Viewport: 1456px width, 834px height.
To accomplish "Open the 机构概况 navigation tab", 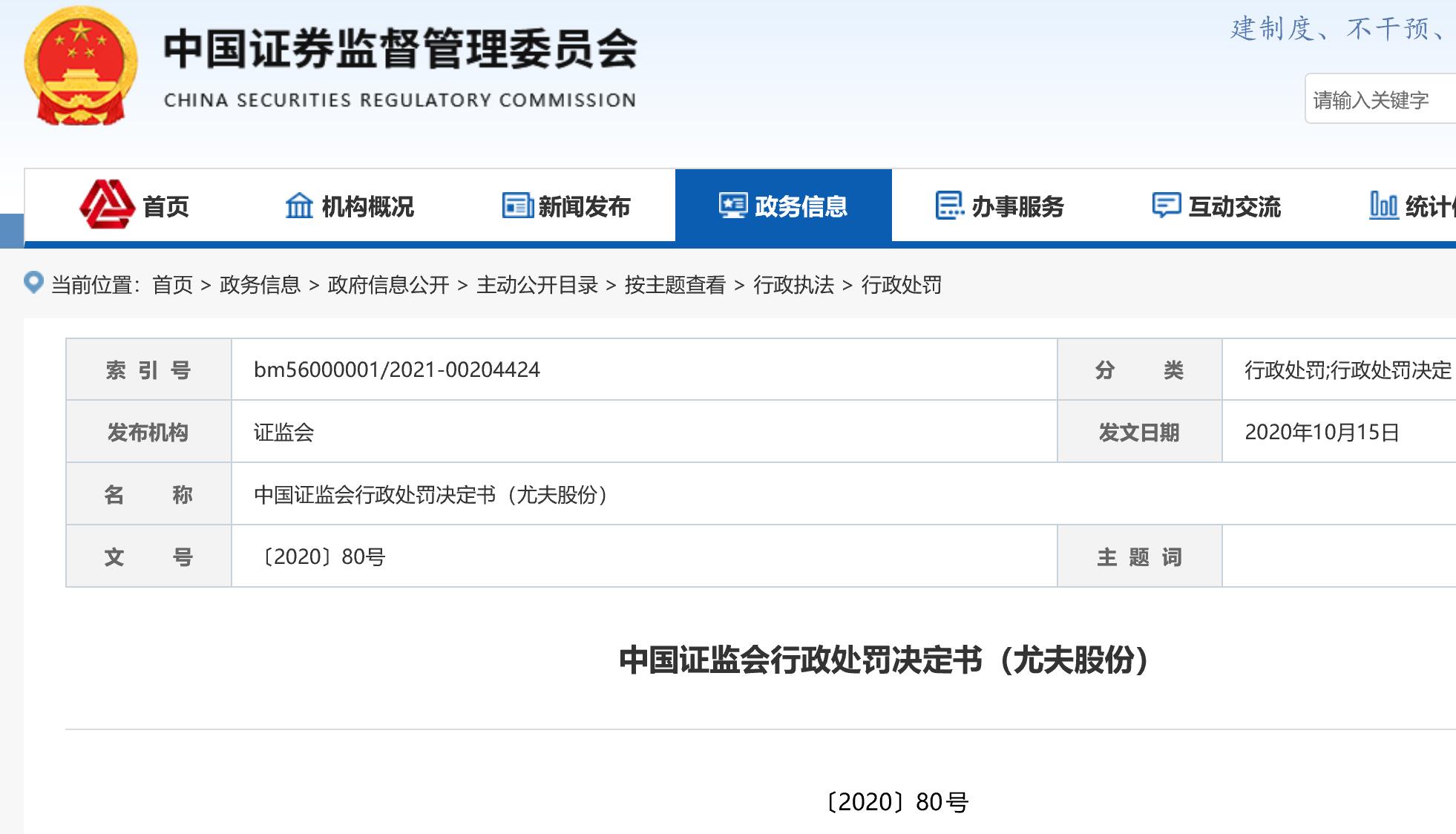I will (350, 206).
